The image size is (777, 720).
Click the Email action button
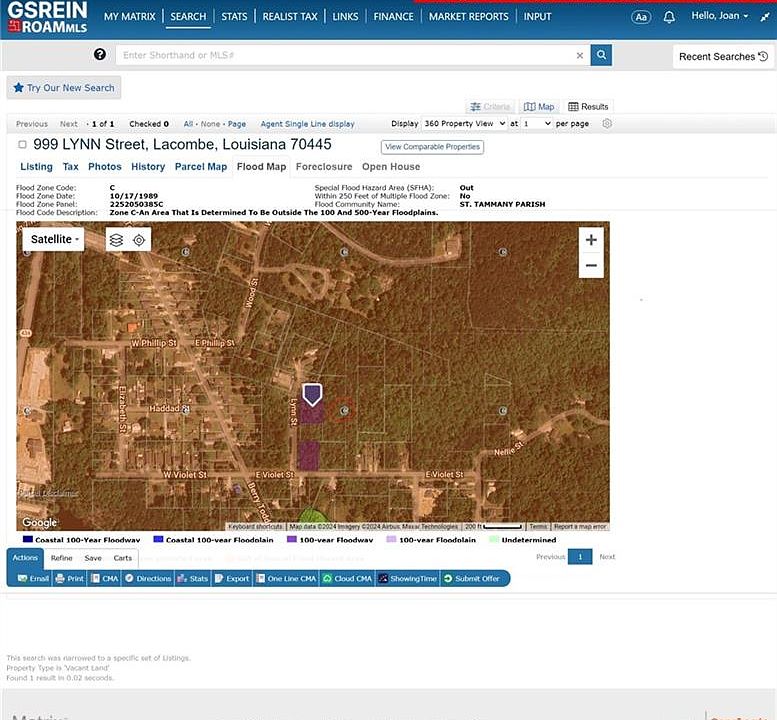pos(33,579)
